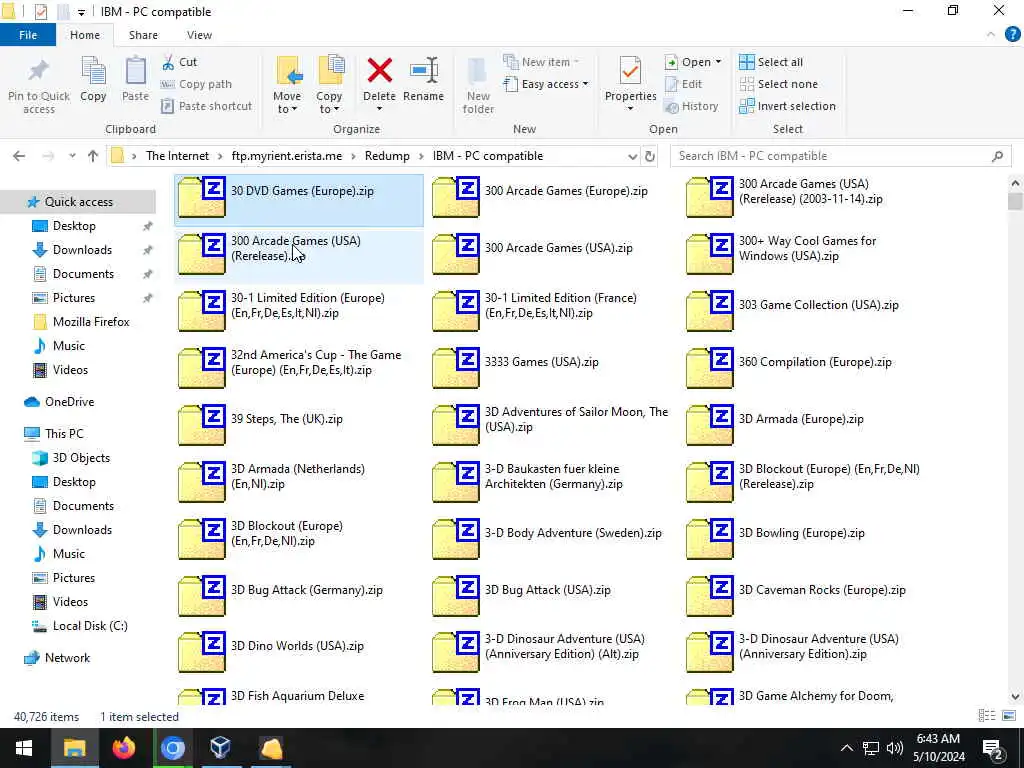
Task: Click Edit in the Open group
Action: [683, 84]
